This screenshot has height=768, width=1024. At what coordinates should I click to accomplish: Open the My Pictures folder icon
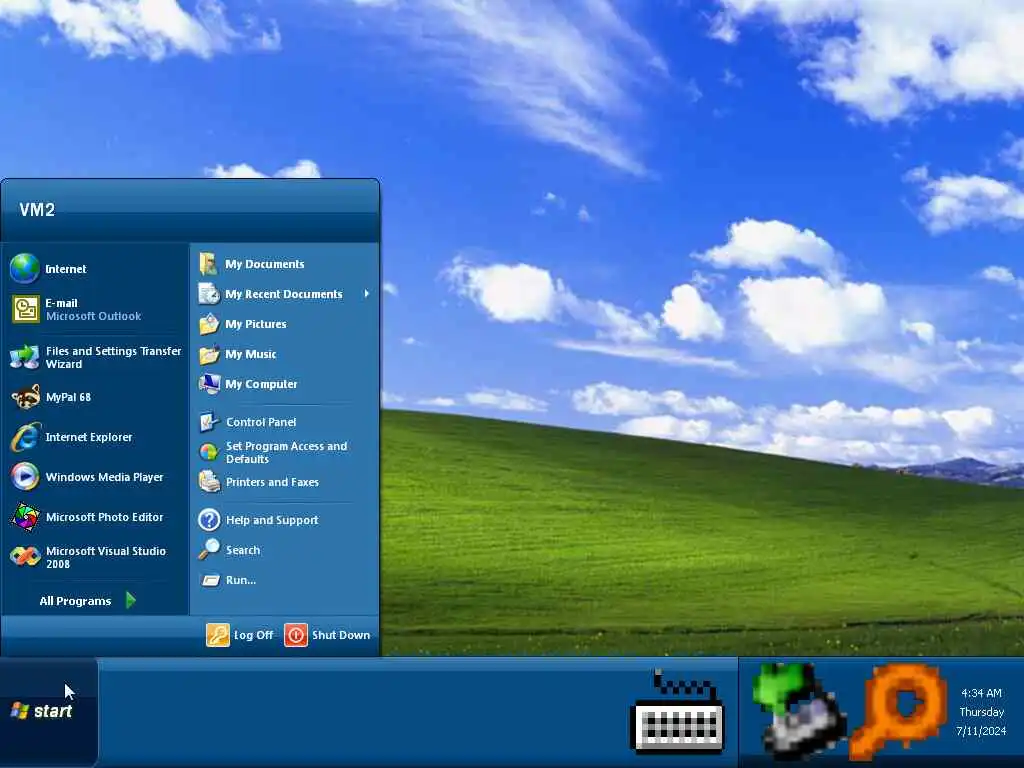click(209, 324)
